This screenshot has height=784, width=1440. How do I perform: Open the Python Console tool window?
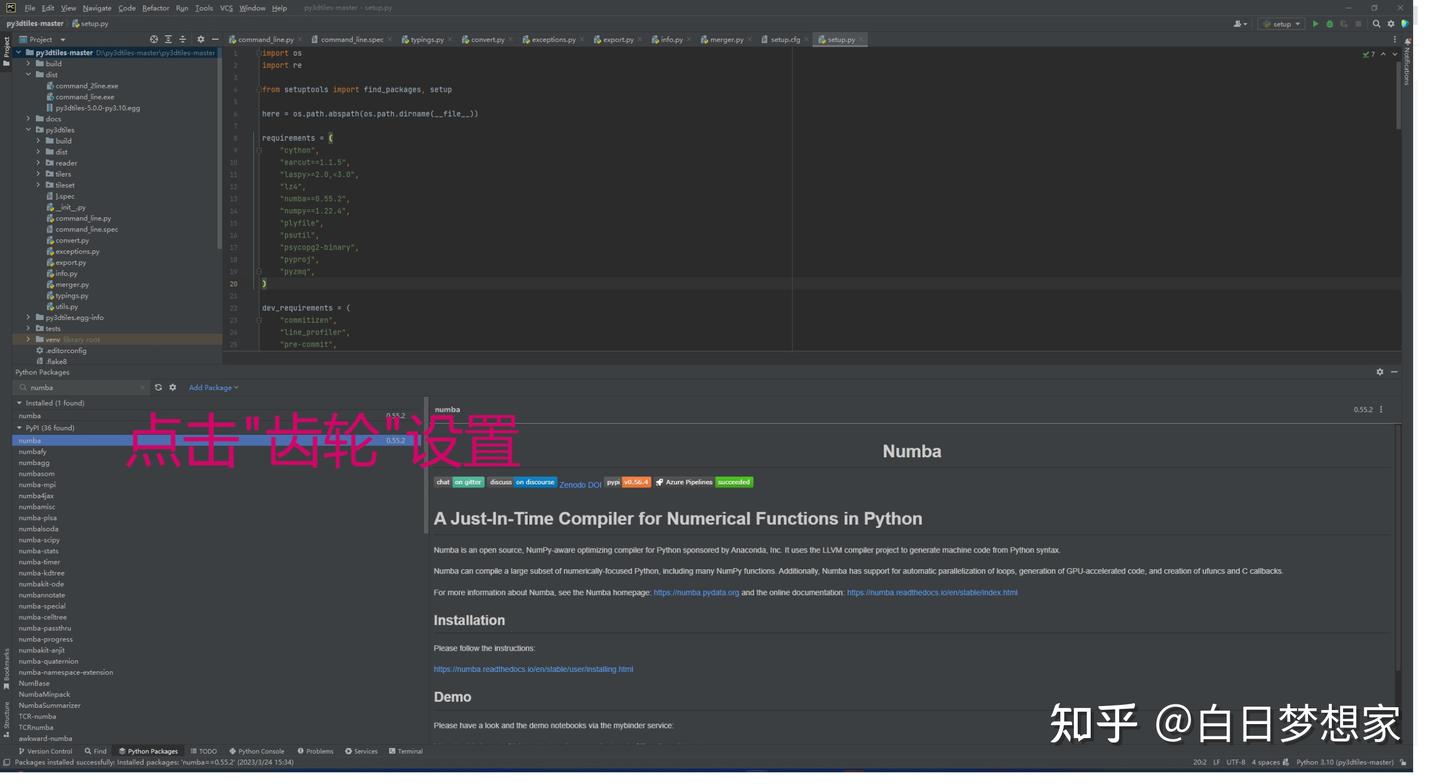(x=261, y=751)
